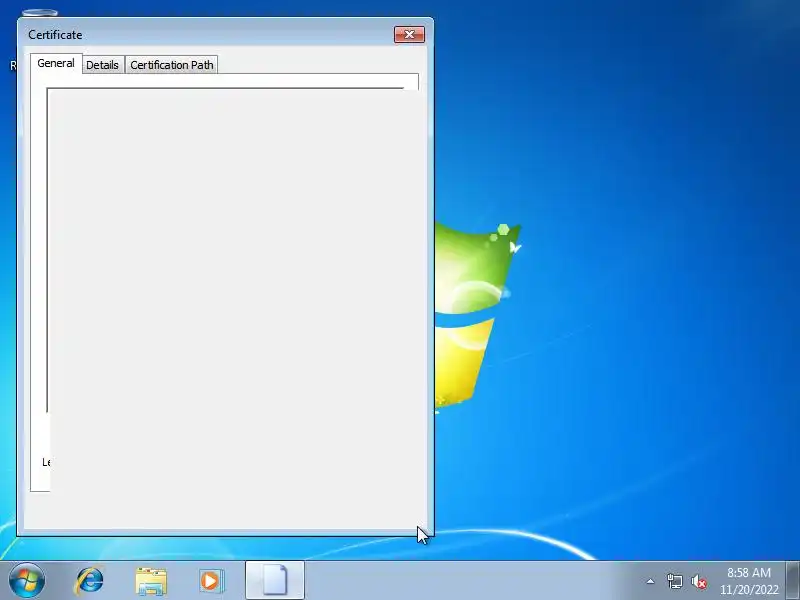The image size is (800, 600).
Task: Launch Internet Explorer from the taskbar
Action: (89, 581)
